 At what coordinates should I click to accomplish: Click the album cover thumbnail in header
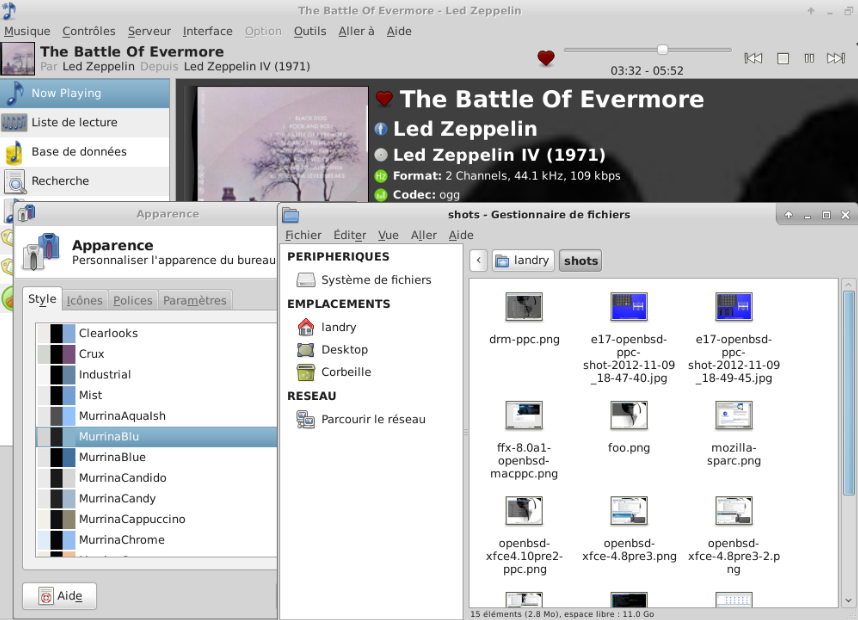tap(18, 59)
